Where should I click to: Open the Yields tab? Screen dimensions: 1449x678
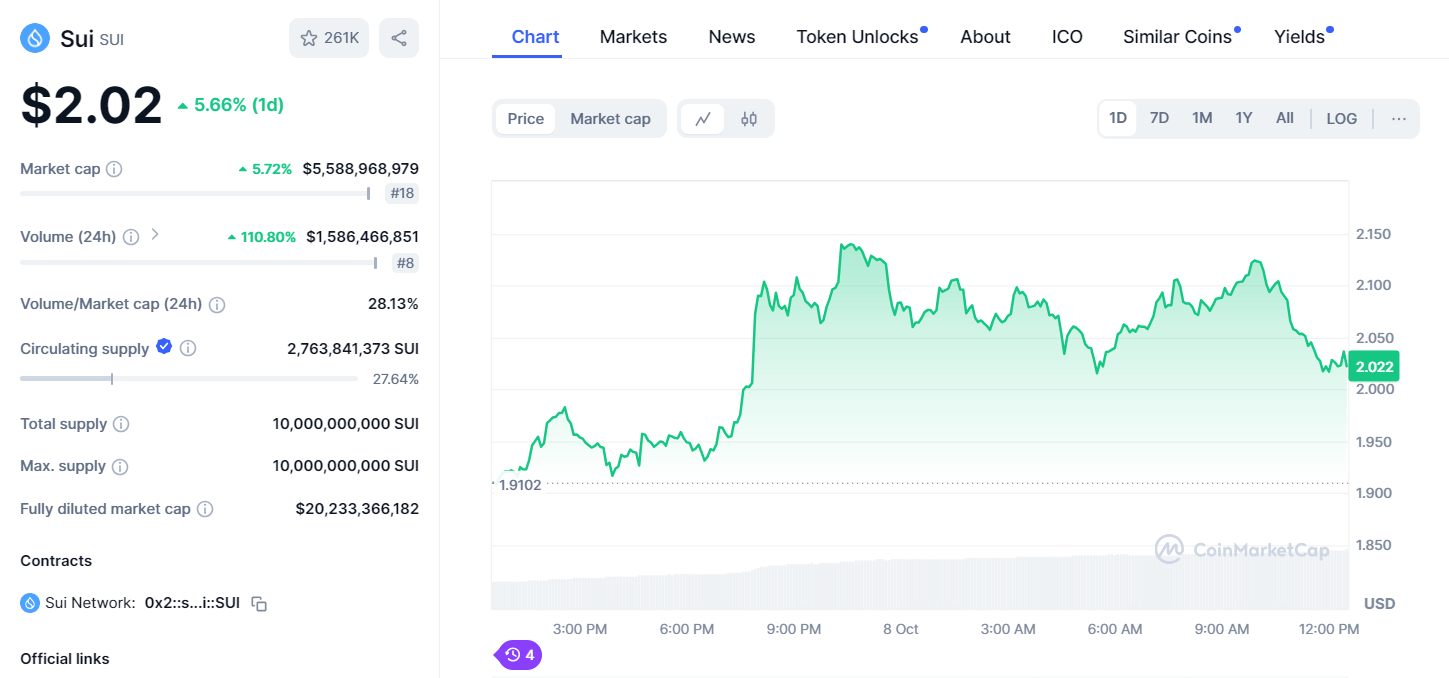coord(1299,37)
